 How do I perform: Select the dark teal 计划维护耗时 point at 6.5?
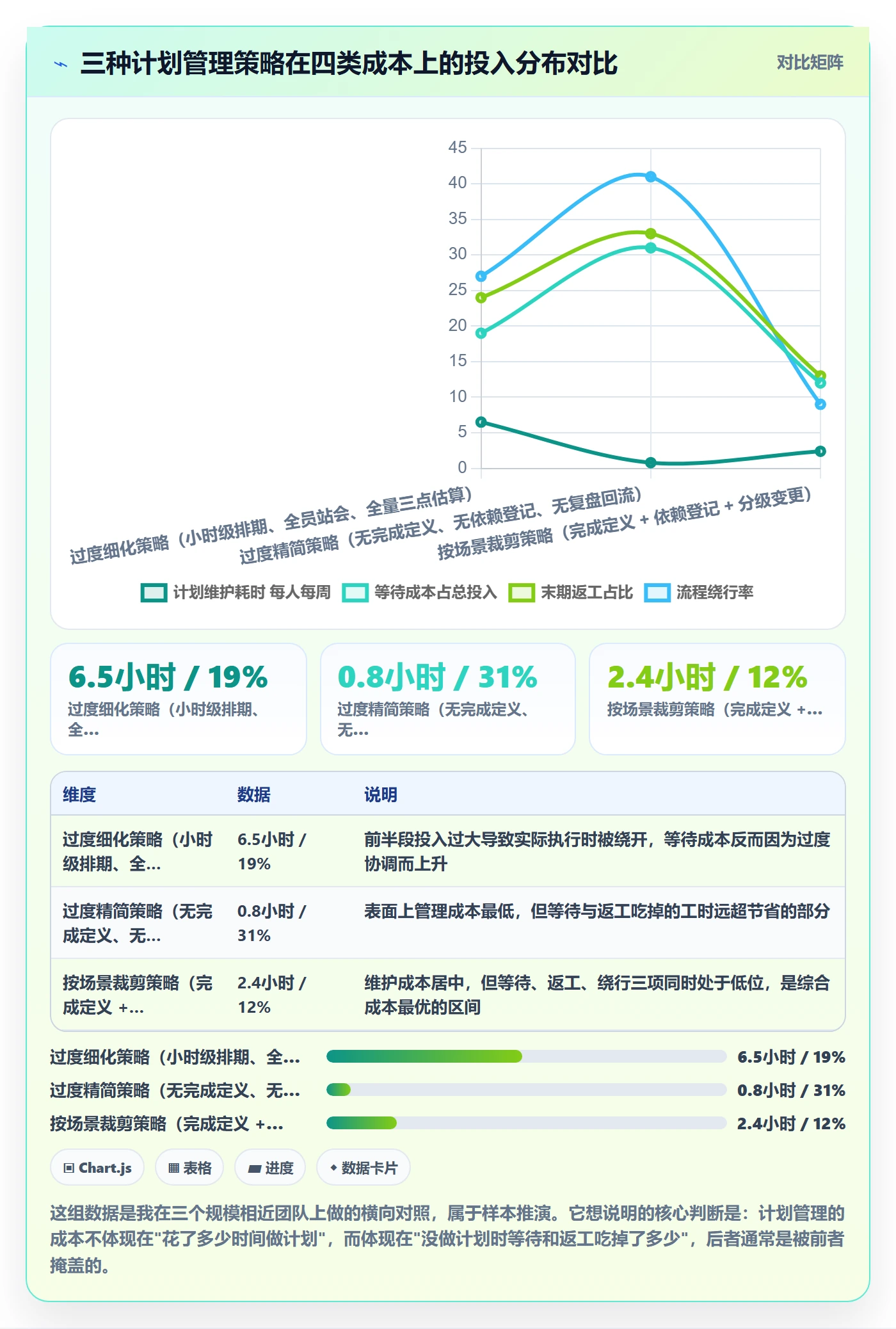(x=481, y=422)
